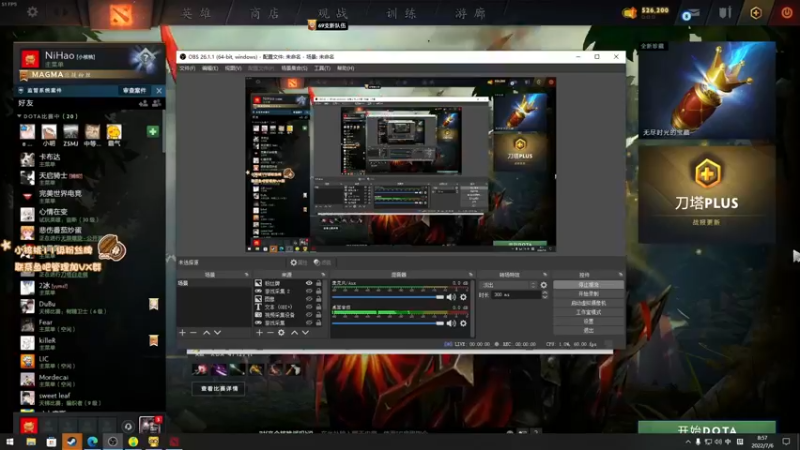Open 视图(V) menu in OBS

(233, 68)
